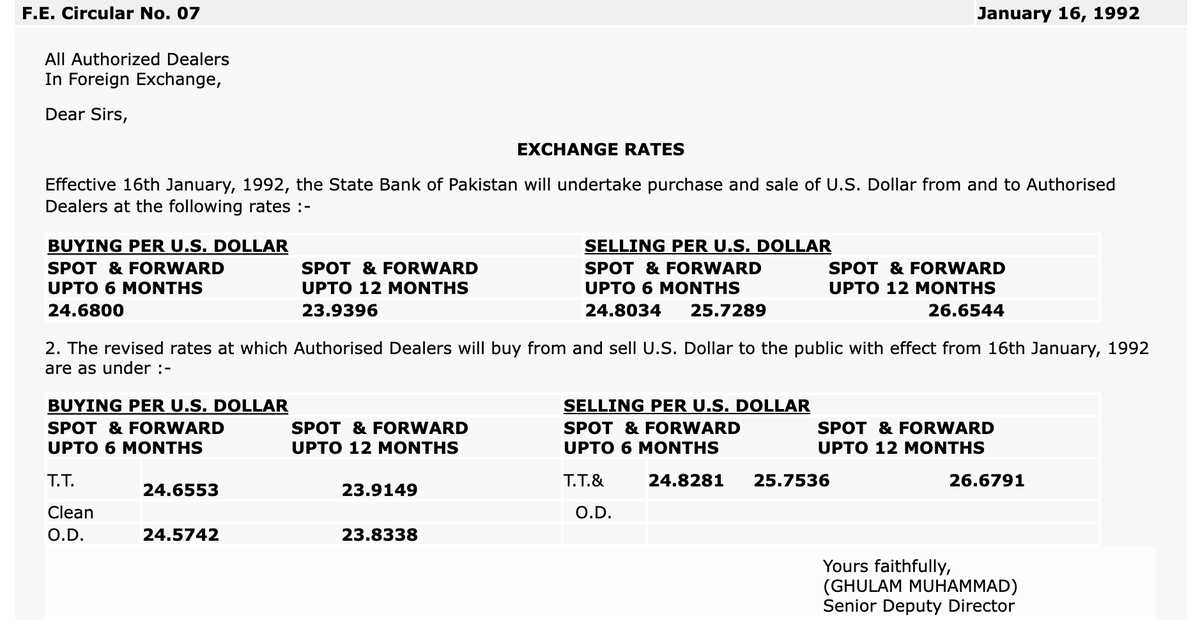
Task: Click the first BUYING PER U.S. DOLLAR header
Action: point(168,246)
